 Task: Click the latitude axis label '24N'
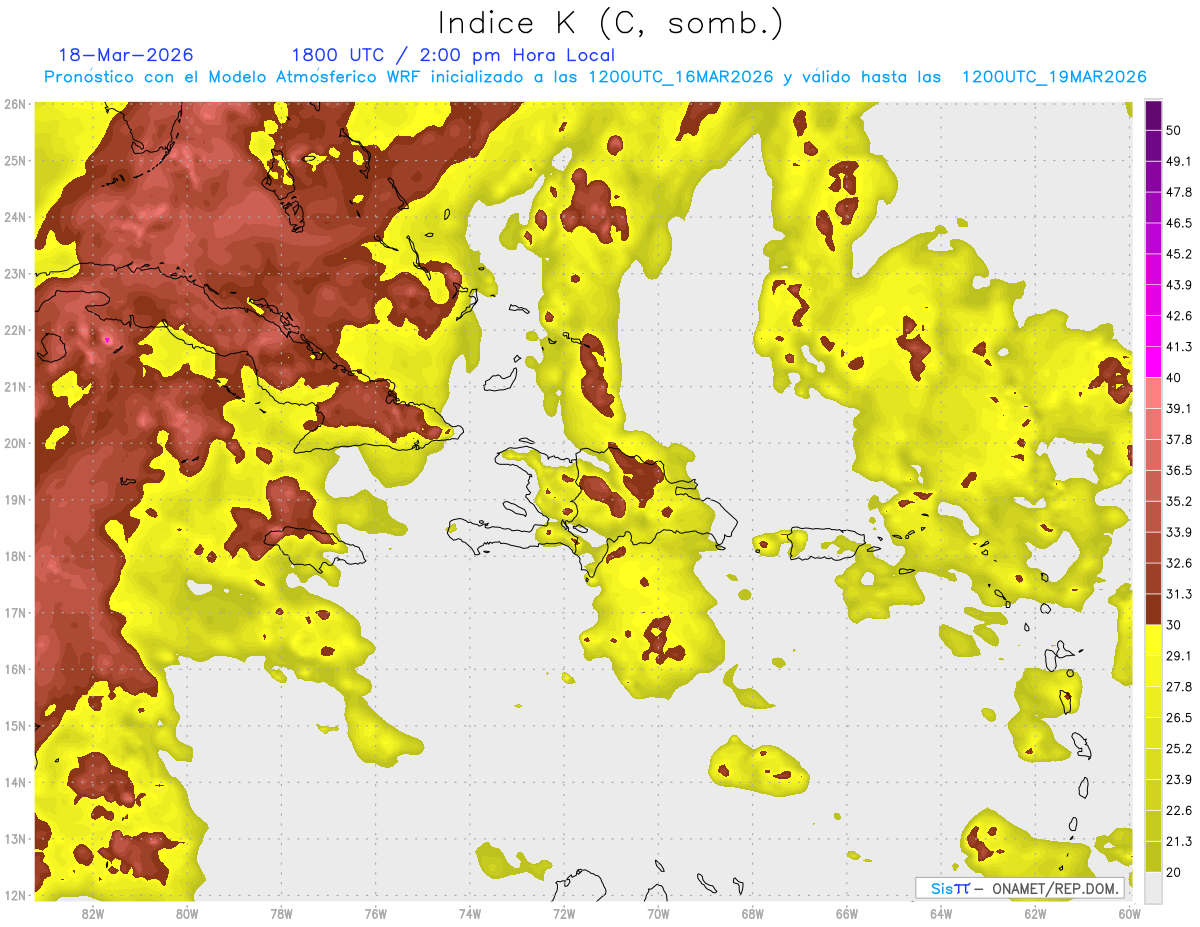pyautogui.click(x=16, y=217)
